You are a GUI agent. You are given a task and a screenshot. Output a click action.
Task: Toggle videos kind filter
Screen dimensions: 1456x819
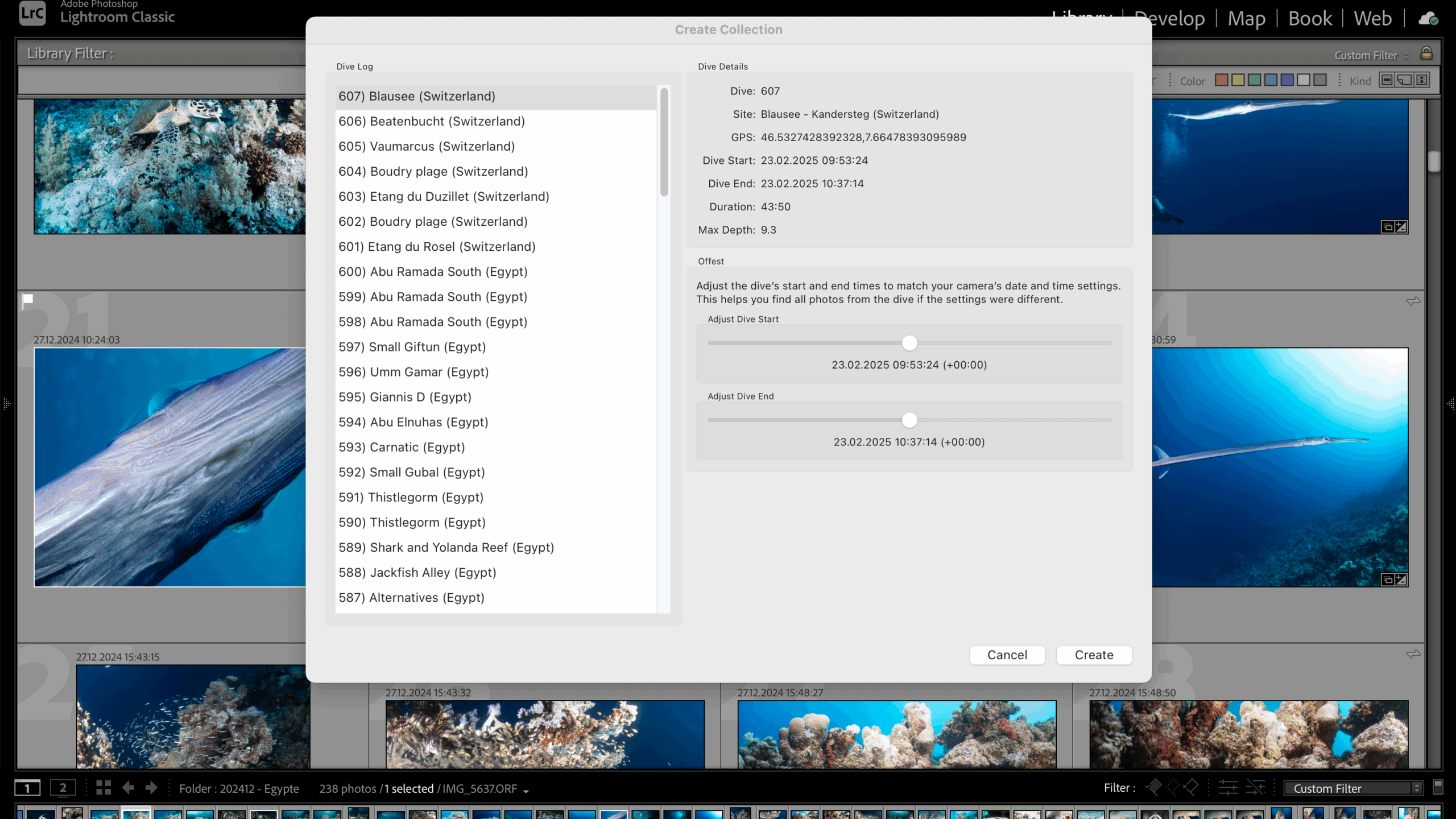click(x=1422, y=80)
